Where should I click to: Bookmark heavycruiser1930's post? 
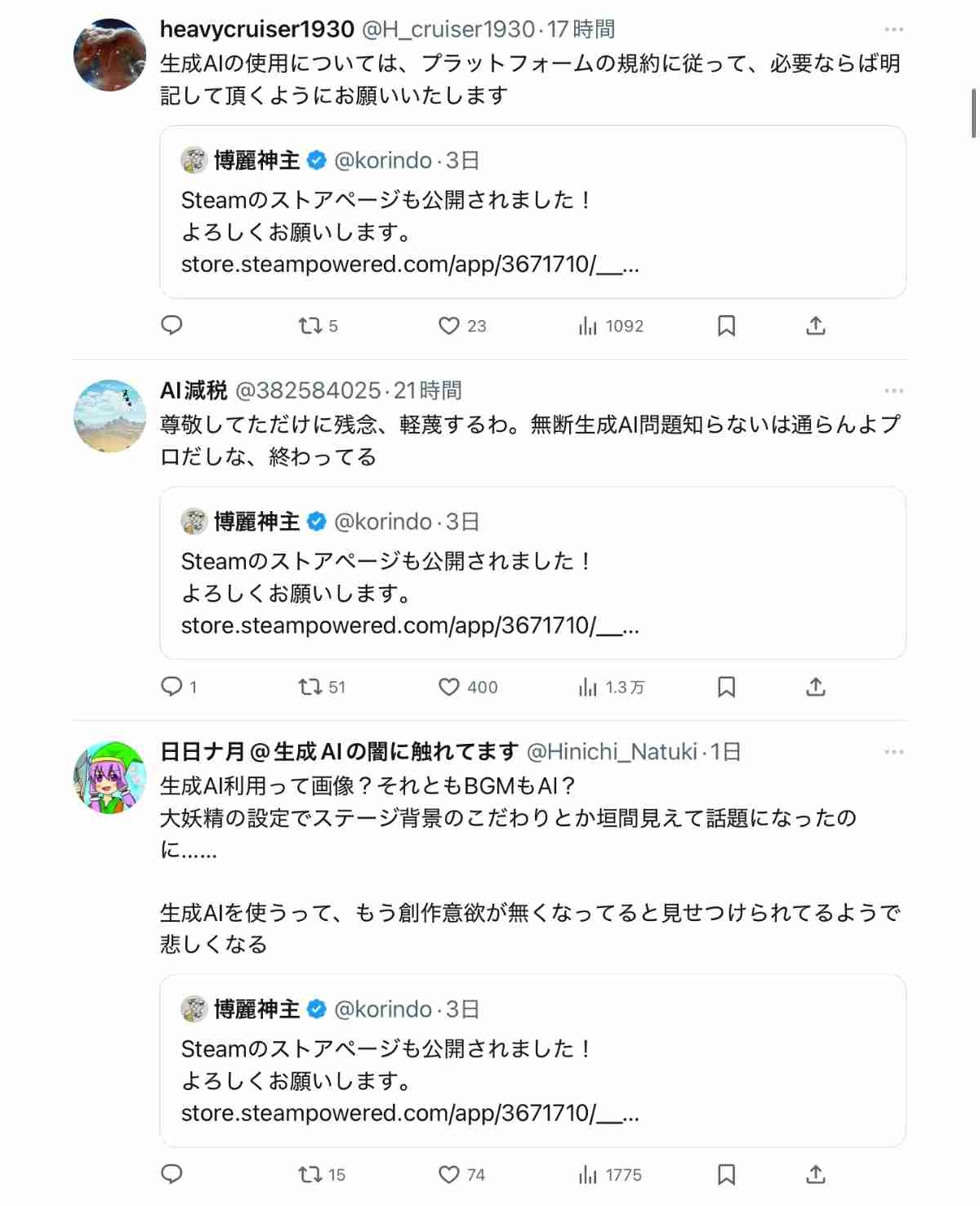(x=726, y=326)
